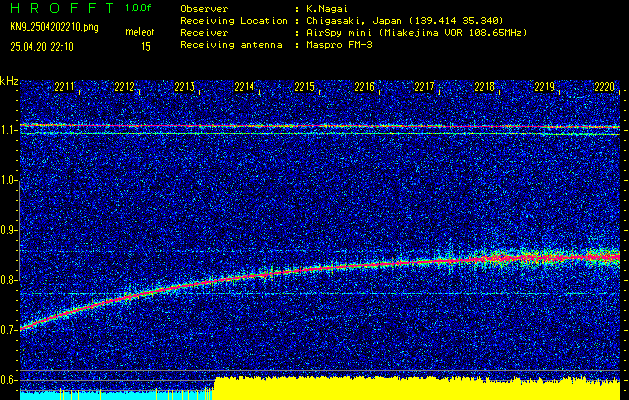Click the 0.9 frequency axis label
Image resolution: width=629 pixels, height=400 pixels.
(7, 230)
